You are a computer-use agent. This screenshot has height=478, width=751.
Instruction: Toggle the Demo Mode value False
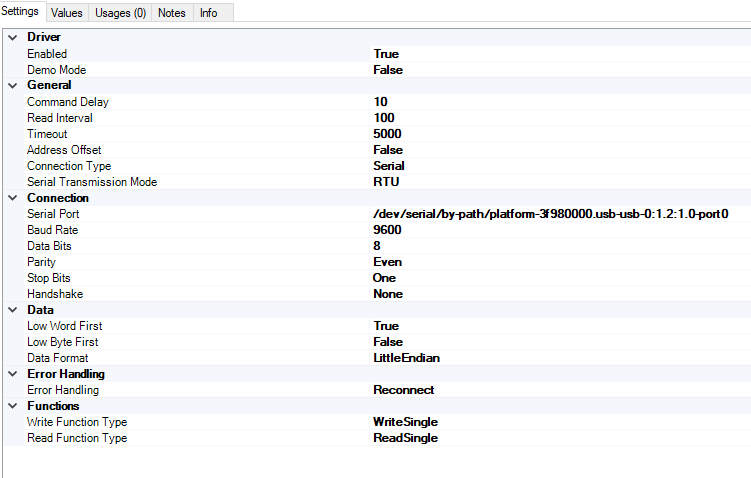click(x=388, y=69)
